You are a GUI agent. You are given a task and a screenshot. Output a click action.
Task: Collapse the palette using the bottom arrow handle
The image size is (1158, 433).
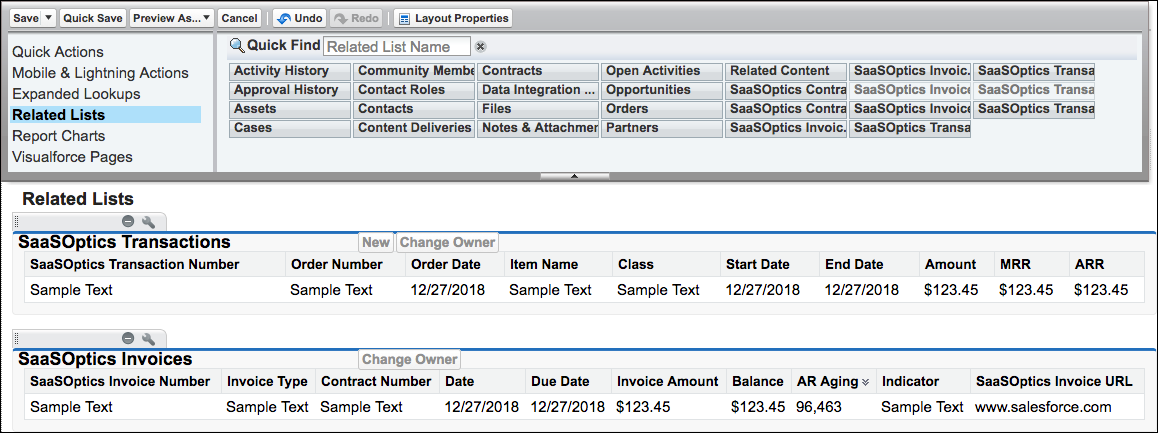(x=575, y=176)
